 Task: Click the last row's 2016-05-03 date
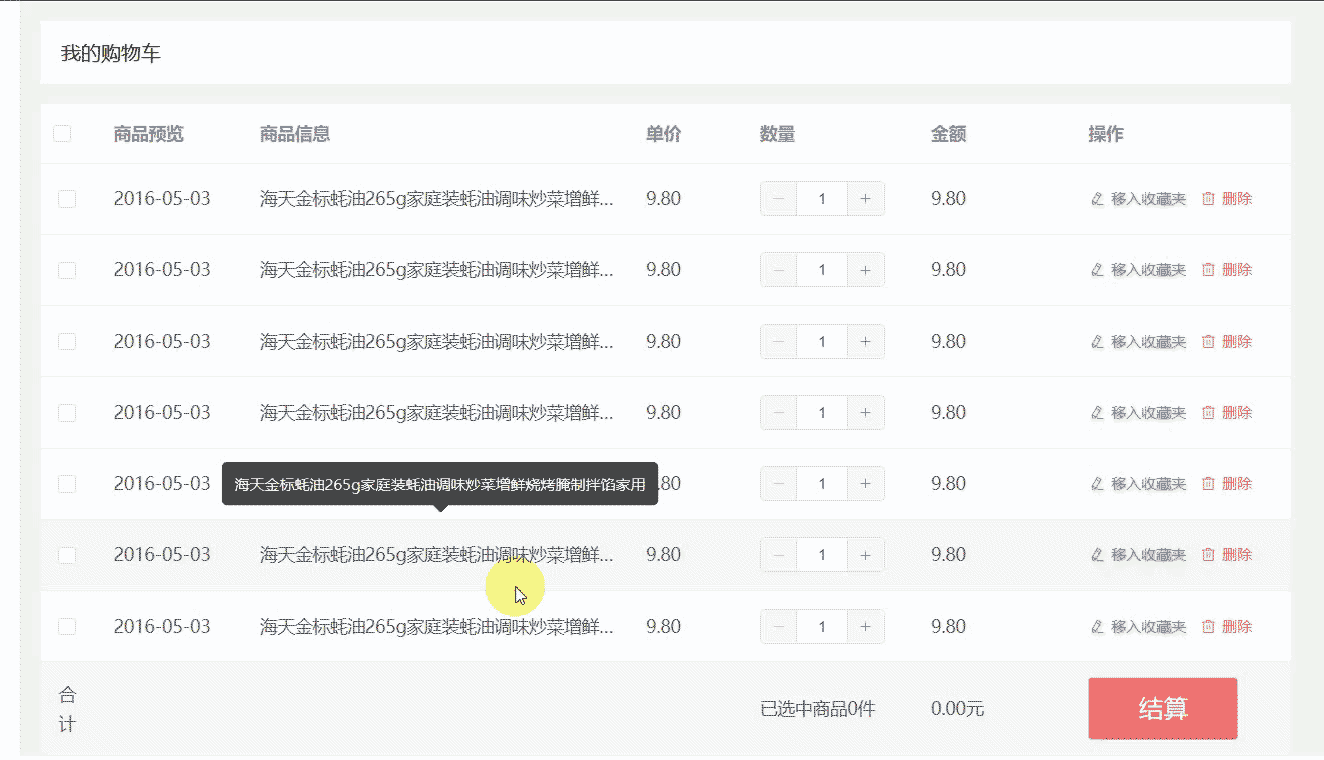(x=162, y=626)
